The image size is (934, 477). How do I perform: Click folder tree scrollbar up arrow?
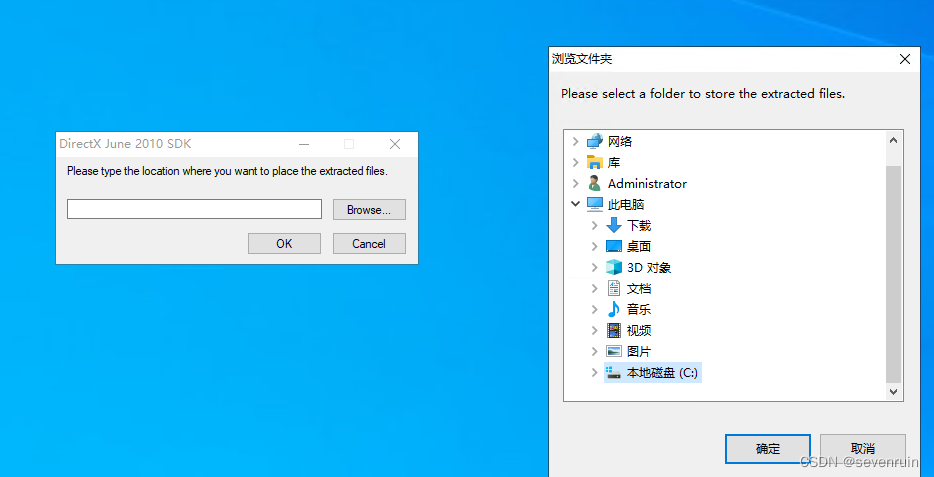coord(893,141)
